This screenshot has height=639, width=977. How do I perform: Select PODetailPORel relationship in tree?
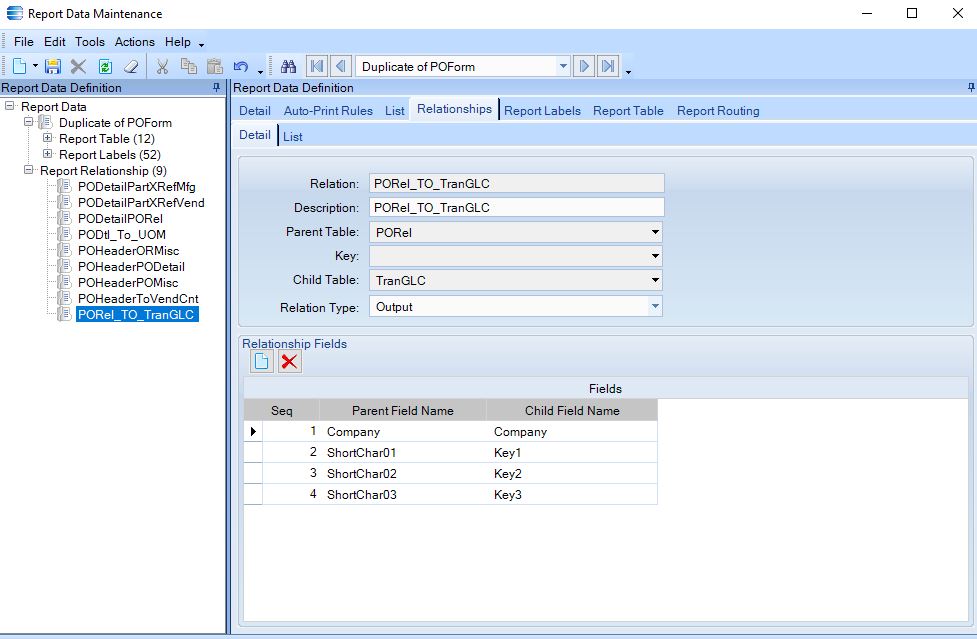(x=120, y=219)
